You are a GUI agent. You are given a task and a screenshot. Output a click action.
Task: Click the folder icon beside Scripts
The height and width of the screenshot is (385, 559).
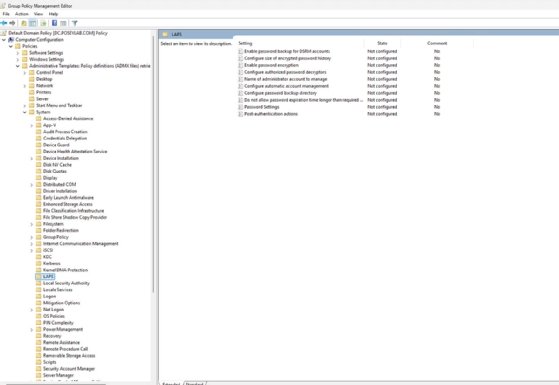click(39, 362)
